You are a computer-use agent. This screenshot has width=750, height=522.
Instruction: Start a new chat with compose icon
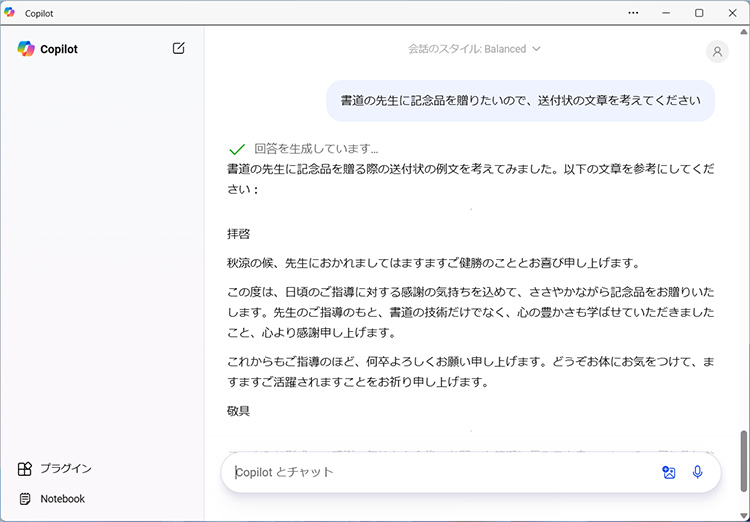coord(178,48)
